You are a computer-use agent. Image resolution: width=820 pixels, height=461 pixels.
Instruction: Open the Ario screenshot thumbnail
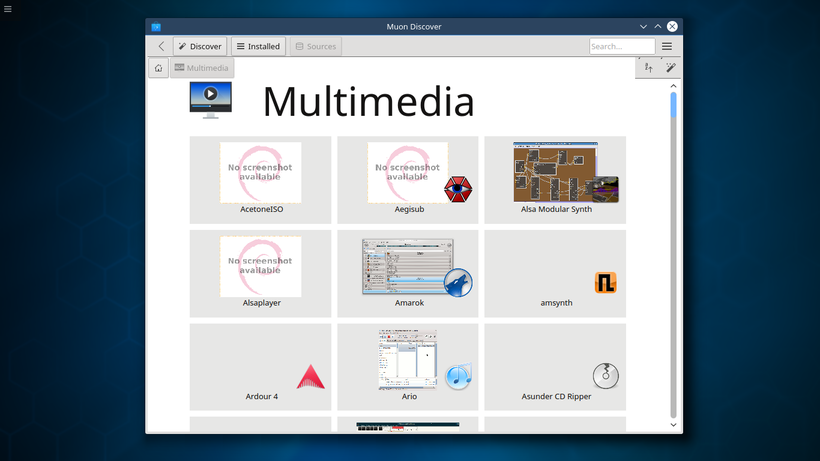408,360
